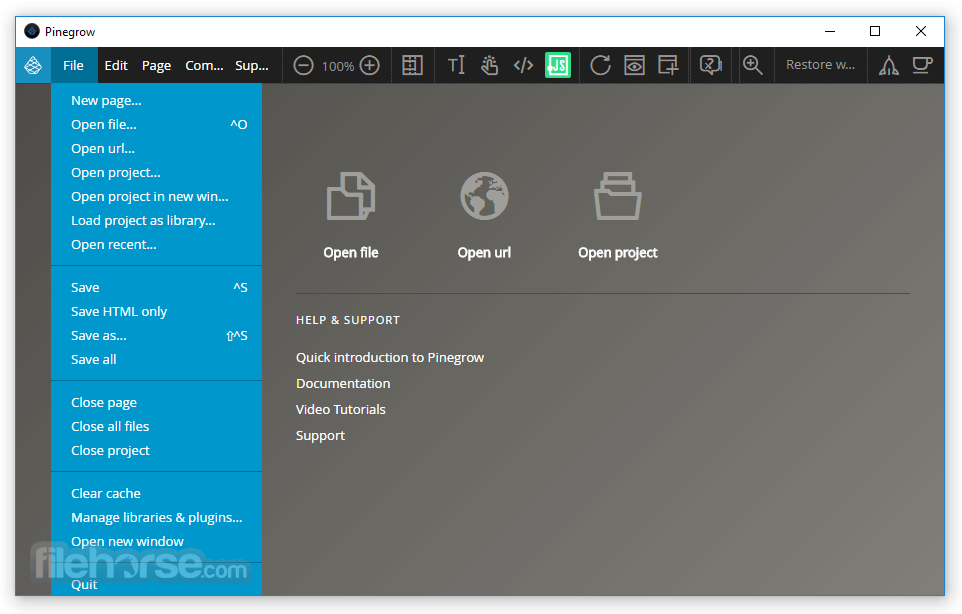The height and width of the screenshot is (614, 962).
Task: Open the Com... menu
Action: tap(204, 65)
